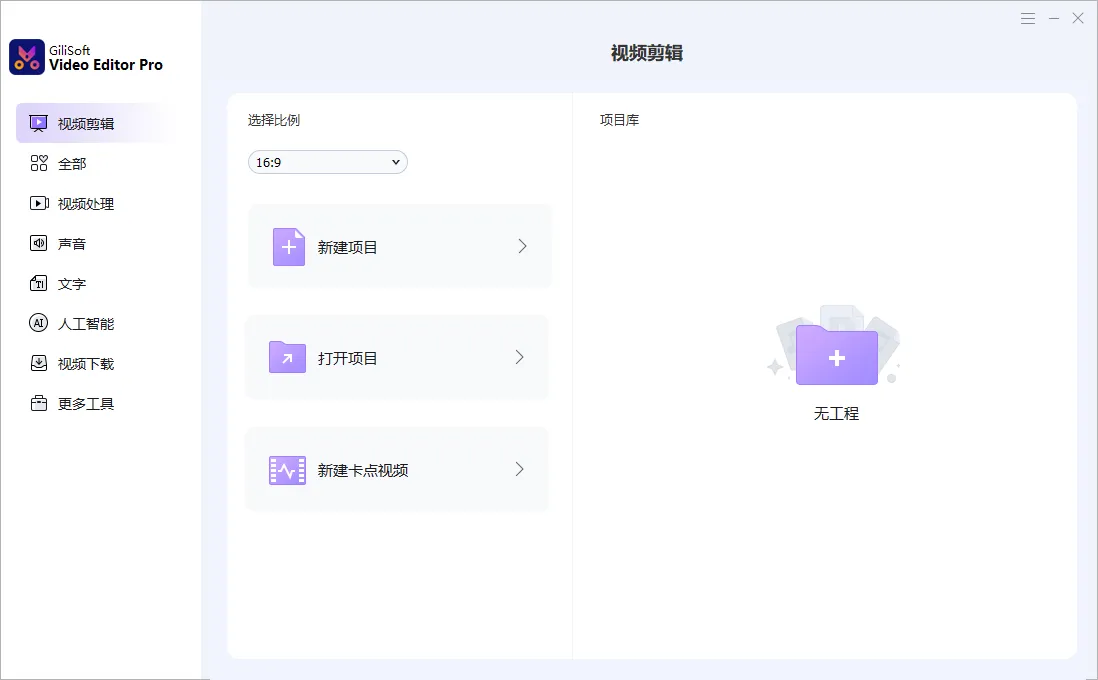Open the hamburger menu in title bar
This screenshot has width=1098, height=680.
1028,18
